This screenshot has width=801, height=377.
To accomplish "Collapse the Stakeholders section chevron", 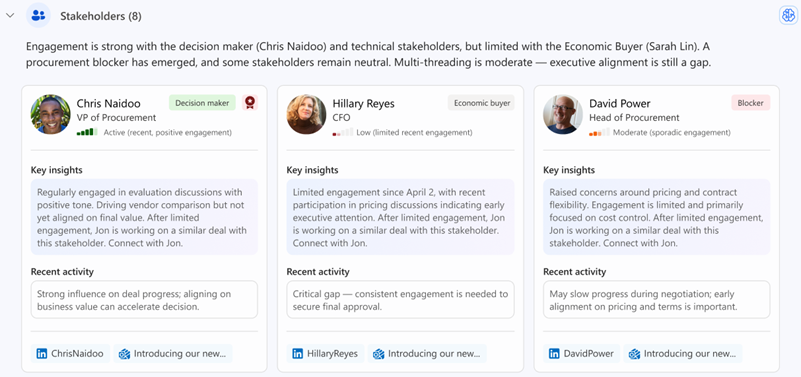I will (9, 15).
